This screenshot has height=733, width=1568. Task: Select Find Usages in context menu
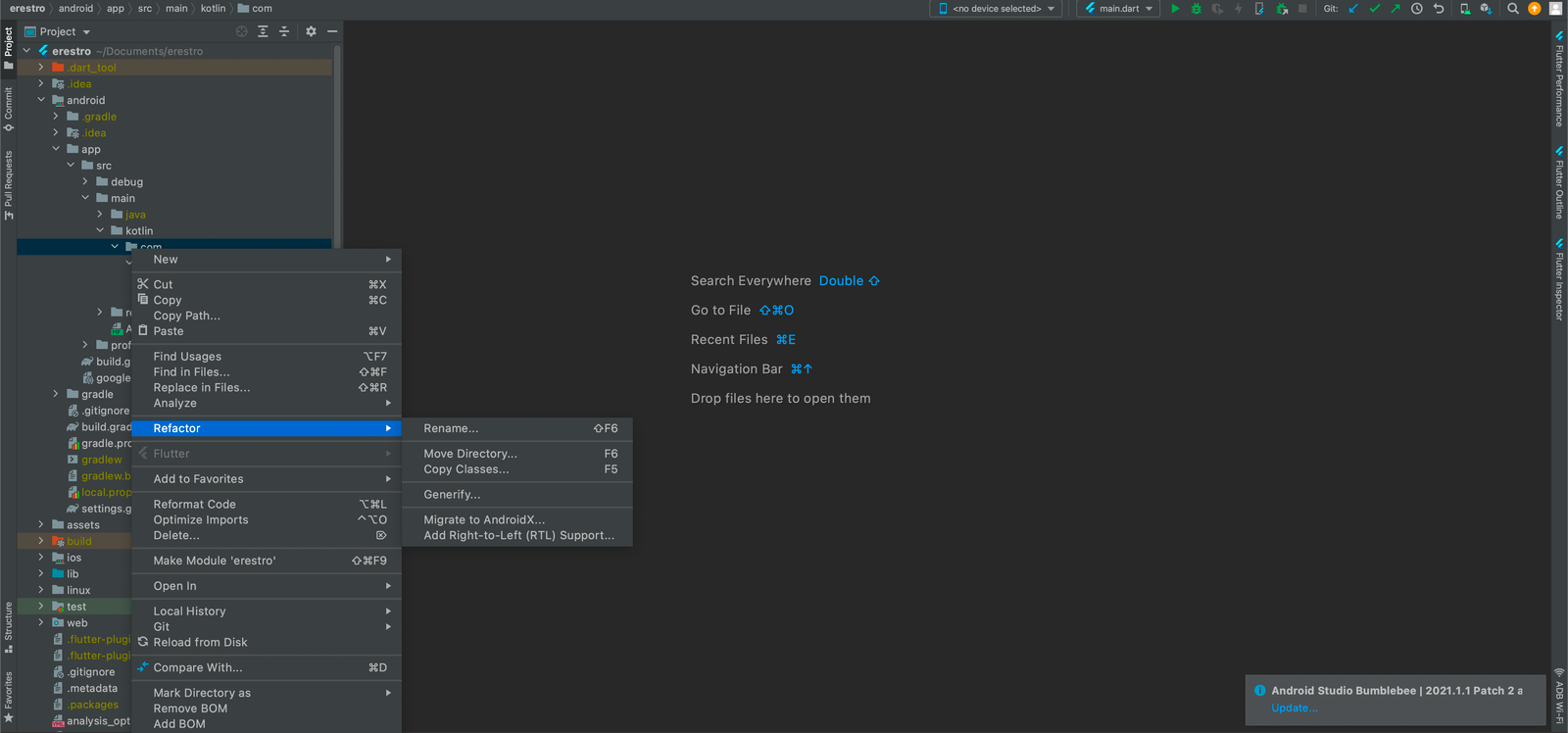[187, 357]
